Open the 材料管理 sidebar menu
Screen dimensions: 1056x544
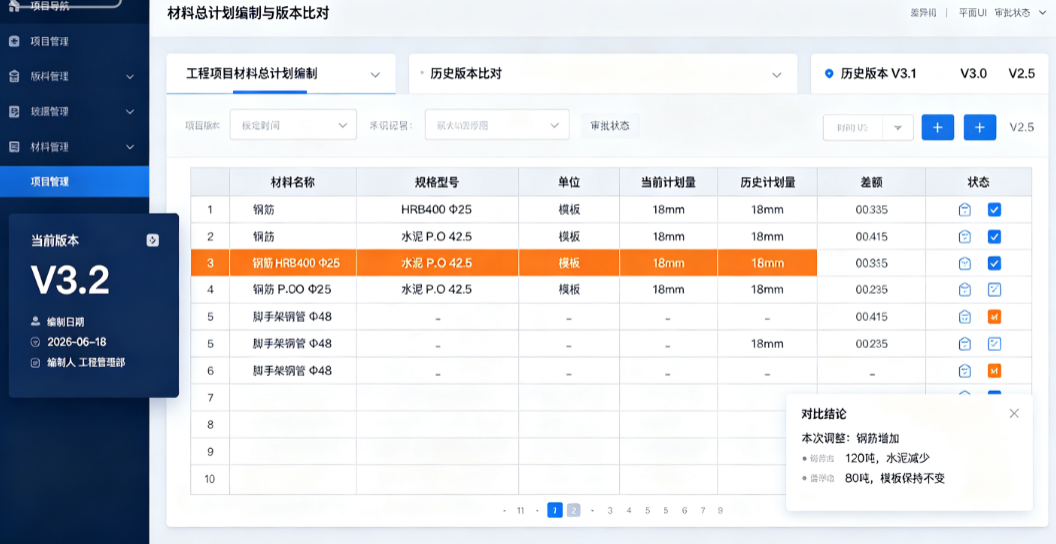tap(74, 147)
